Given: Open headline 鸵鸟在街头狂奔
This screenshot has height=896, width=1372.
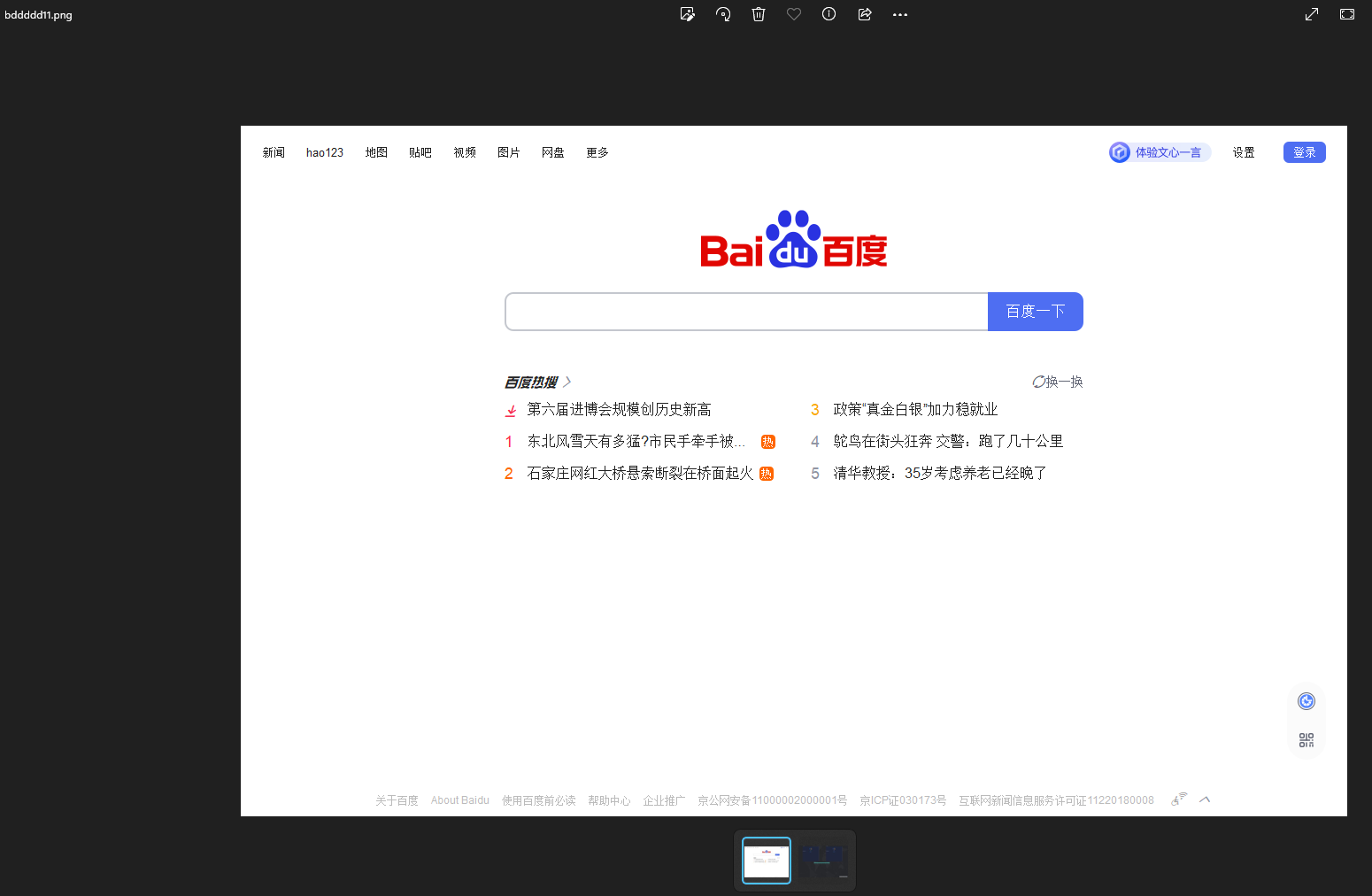Looking at the screenshot, I should (948, 441).
